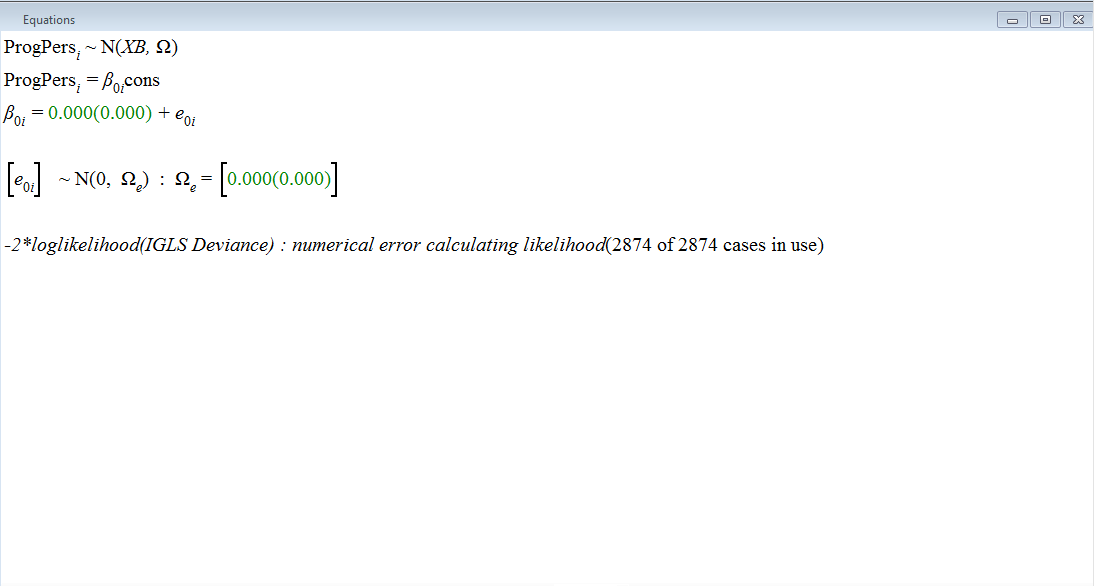Click green 0.000(0.000) estimate for β0i

(100, 114)
